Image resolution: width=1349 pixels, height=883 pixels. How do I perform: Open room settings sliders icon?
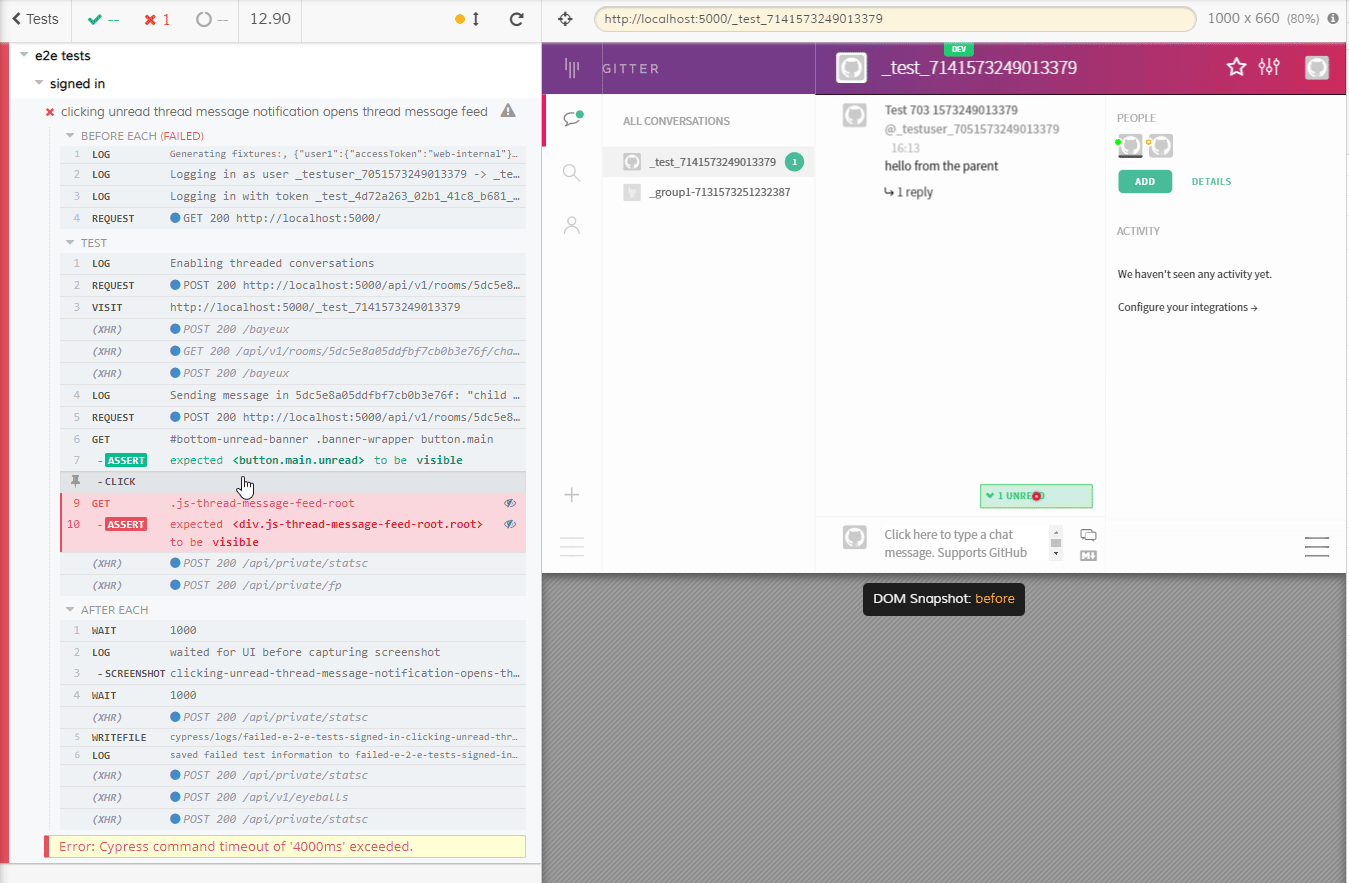(x=1269, y=67)
